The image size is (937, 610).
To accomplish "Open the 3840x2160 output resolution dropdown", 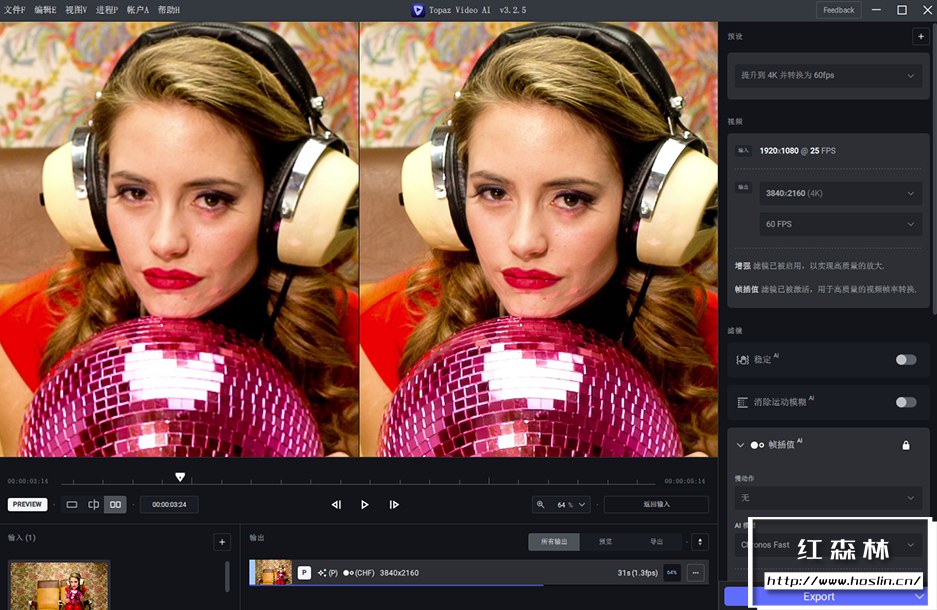I will click(840, 193).
